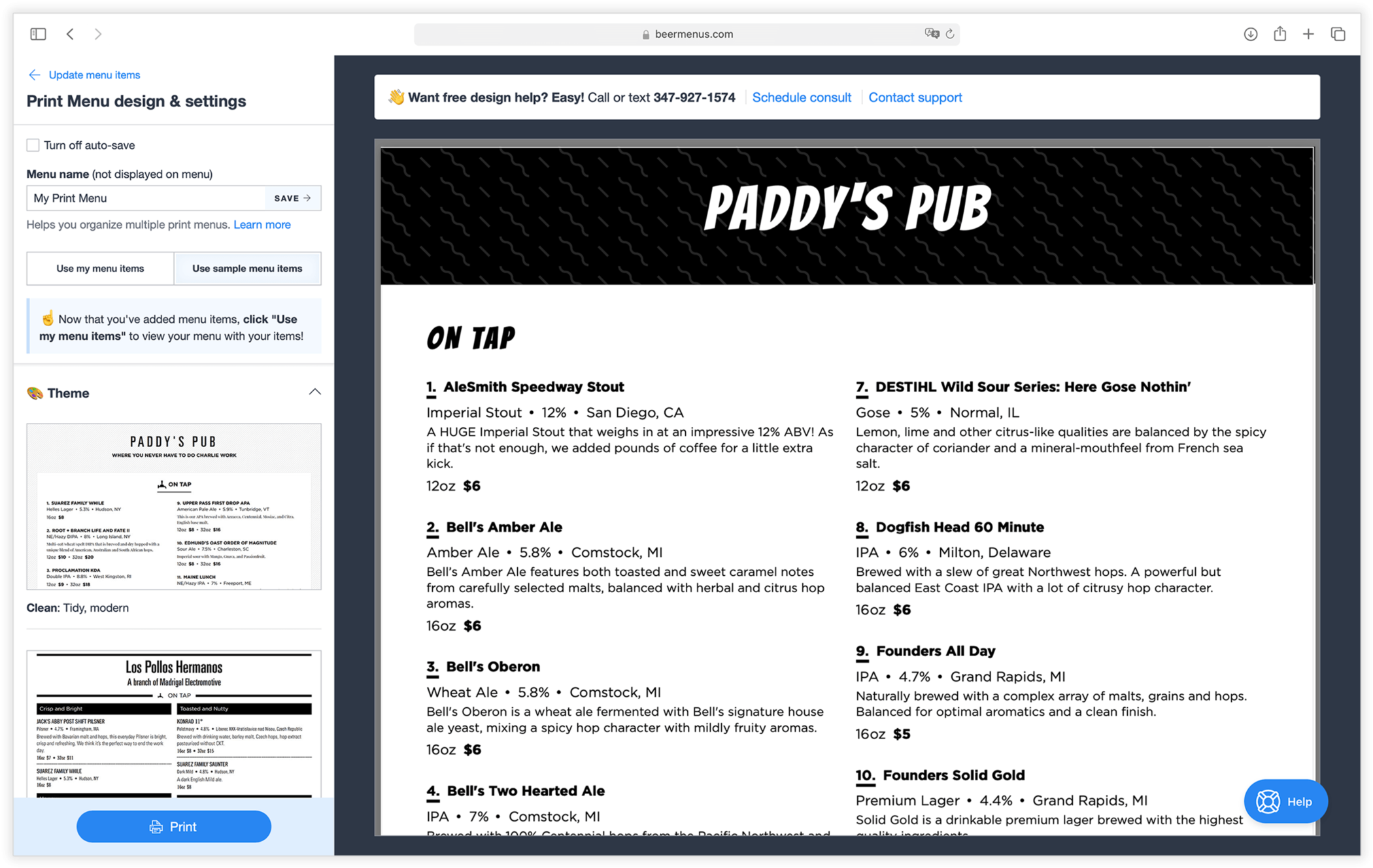Open a new tab with the plus icon
This screenshot has width=1373, height=868.
pos(1308,33)
